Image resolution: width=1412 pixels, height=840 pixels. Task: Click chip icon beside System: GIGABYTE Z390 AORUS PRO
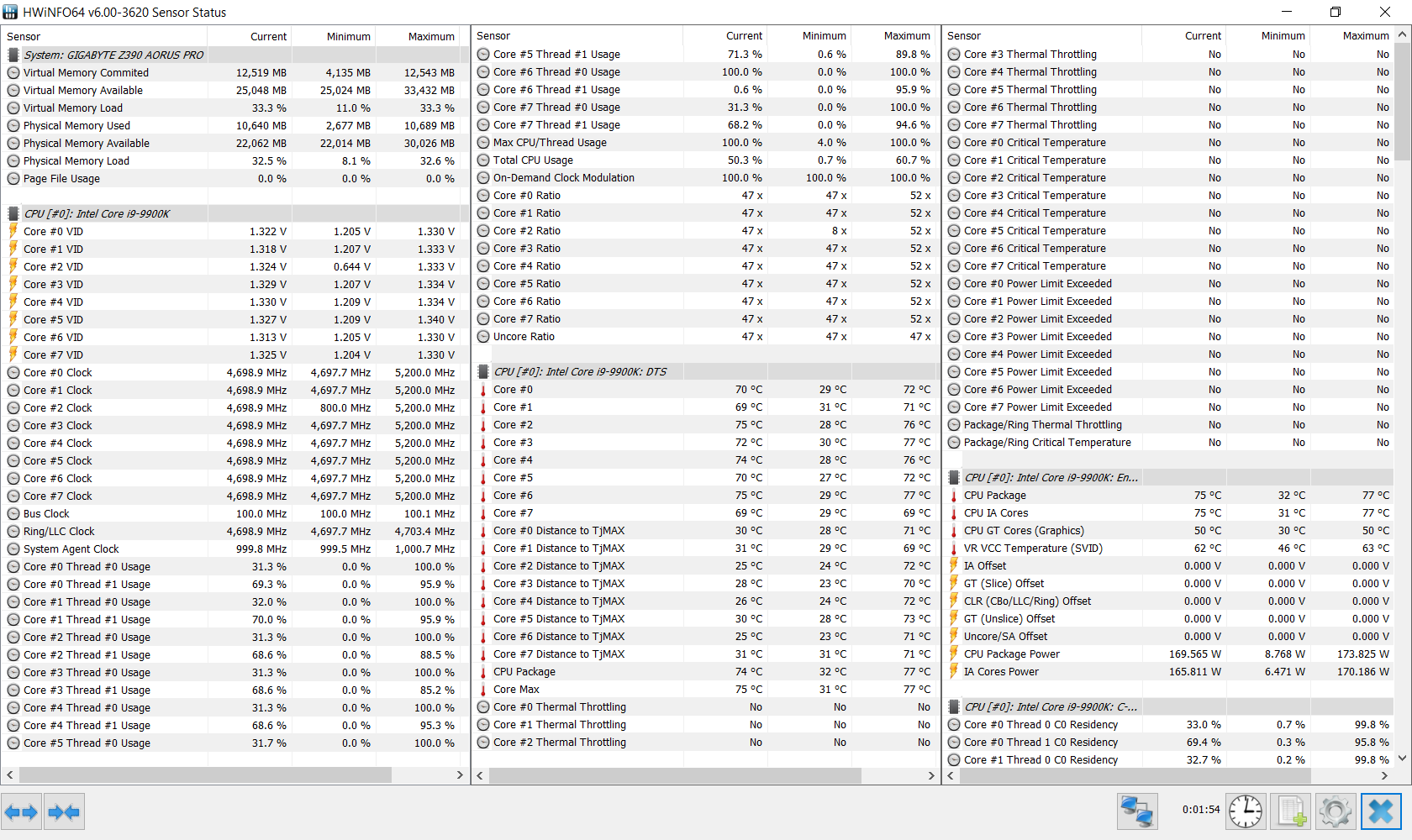click(13, 55)
